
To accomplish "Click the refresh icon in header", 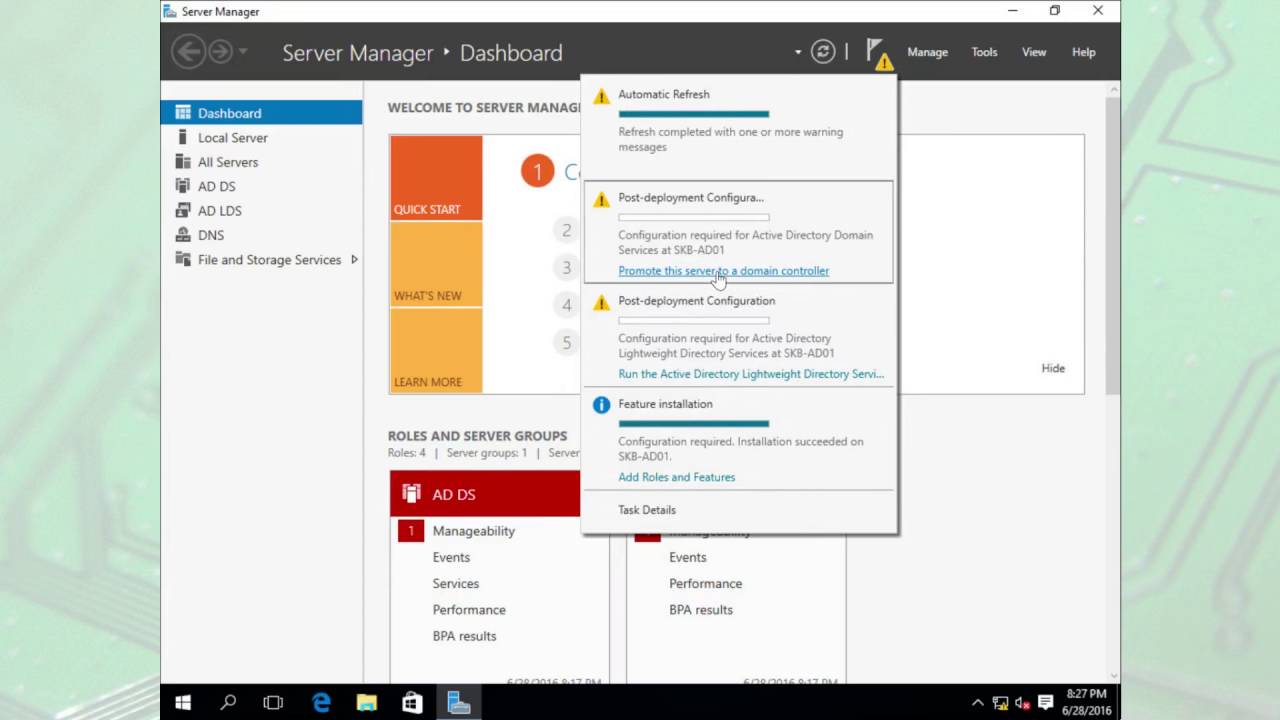I will (823, 52).
